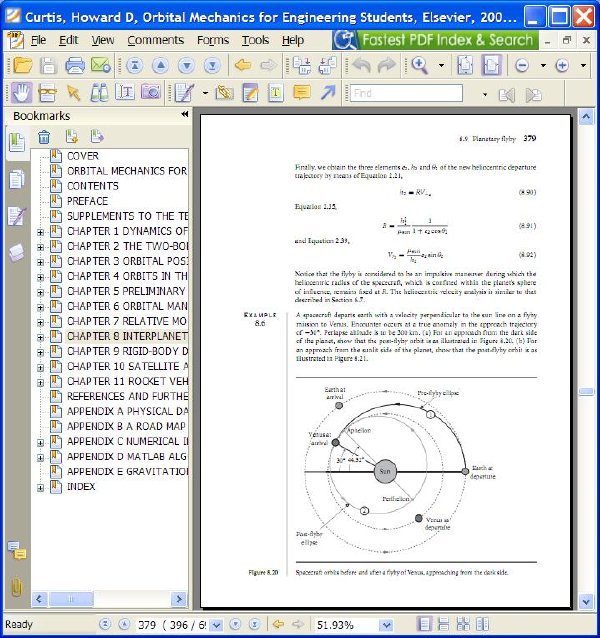Switch to single page layout
Screen dimensions: 600x638
point(424,624)
